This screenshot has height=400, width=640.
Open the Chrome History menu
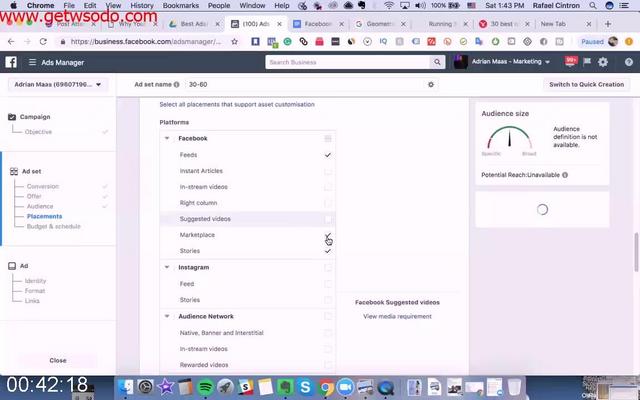coord(142,5)
